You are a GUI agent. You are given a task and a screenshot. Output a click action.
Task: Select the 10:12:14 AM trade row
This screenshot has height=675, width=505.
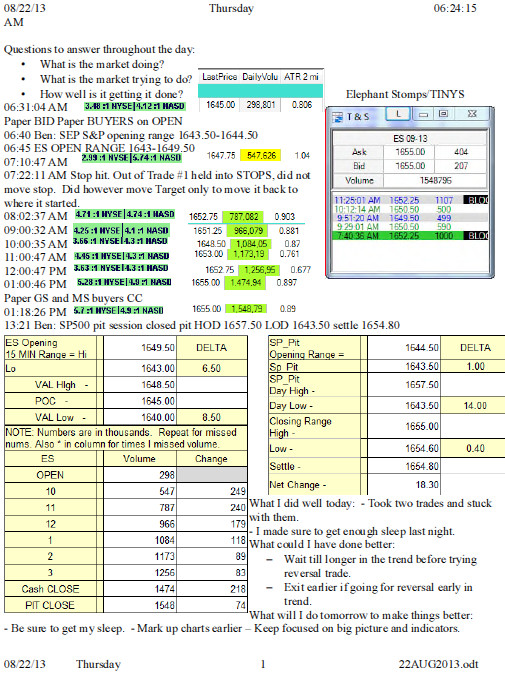click(x=411, y=209)
